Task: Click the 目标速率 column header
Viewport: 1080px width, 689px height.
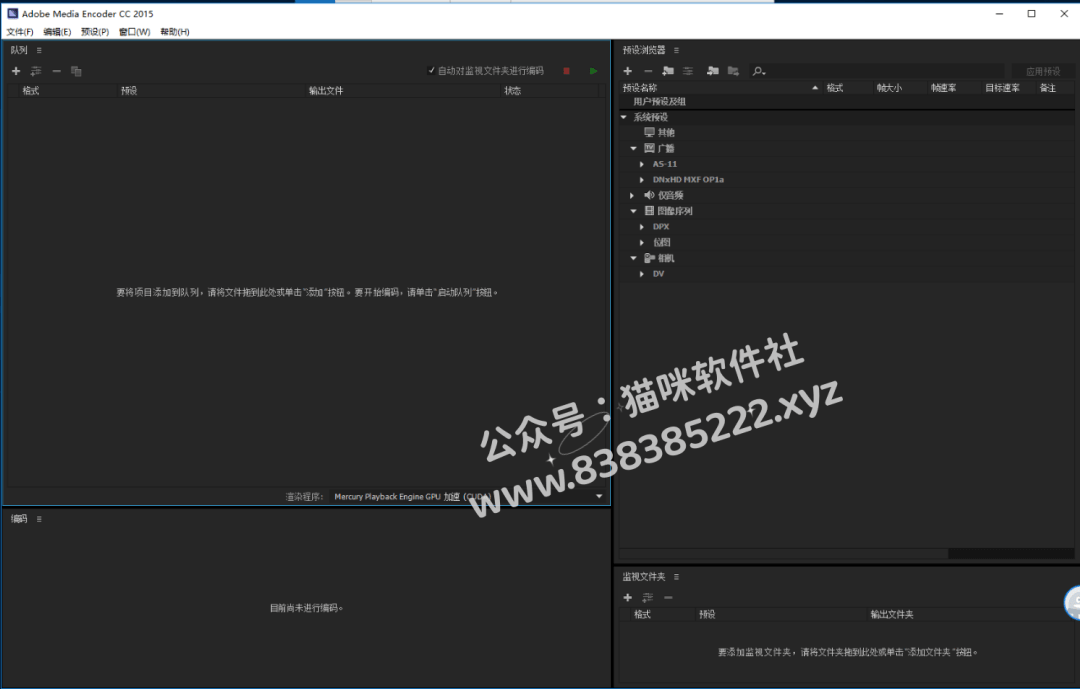Action: (1002, 88)
